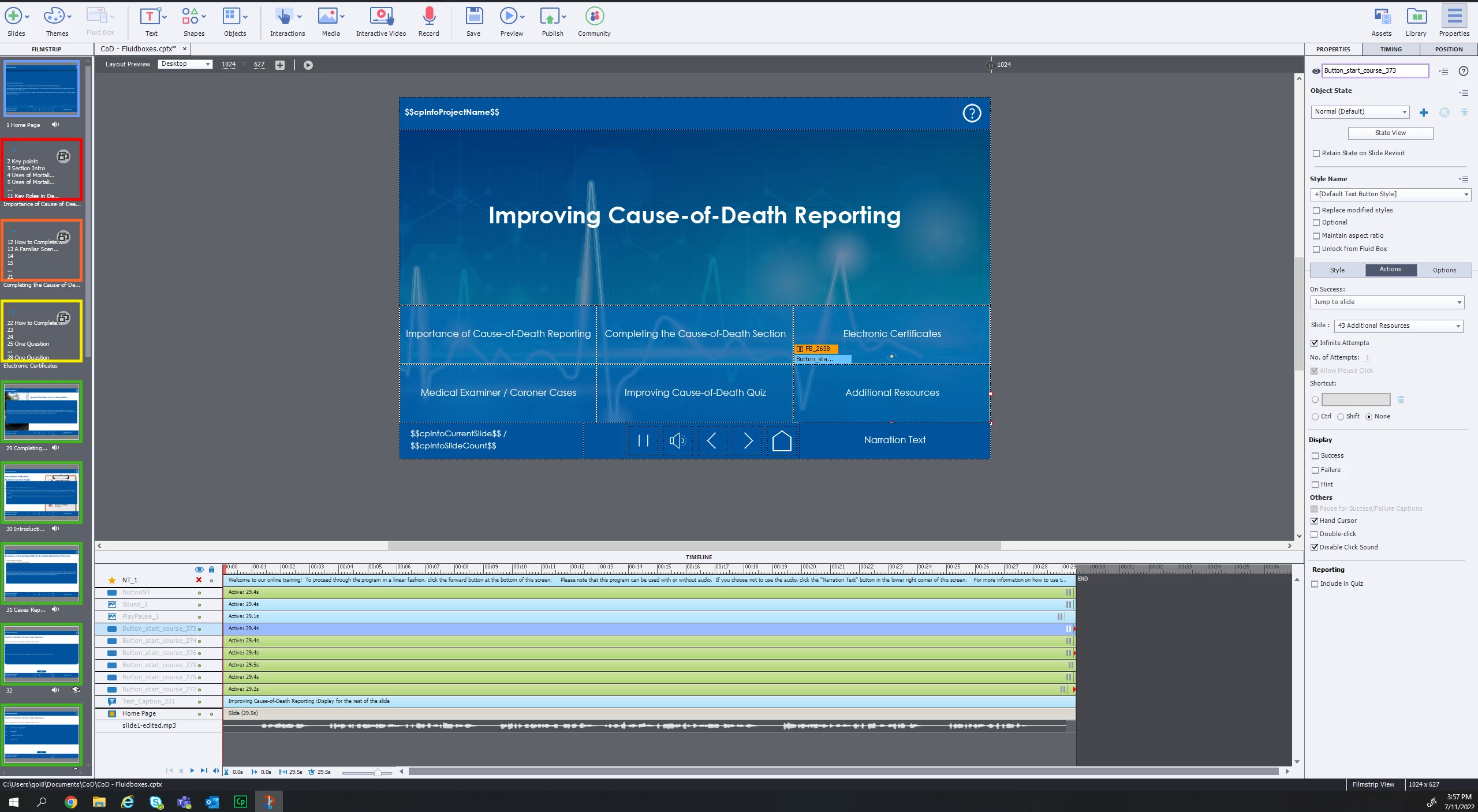The height and width of the screenshot is (812, 1478).
Task: Enable Retain State on Slide Revisit
Action: coord(1316,154)
